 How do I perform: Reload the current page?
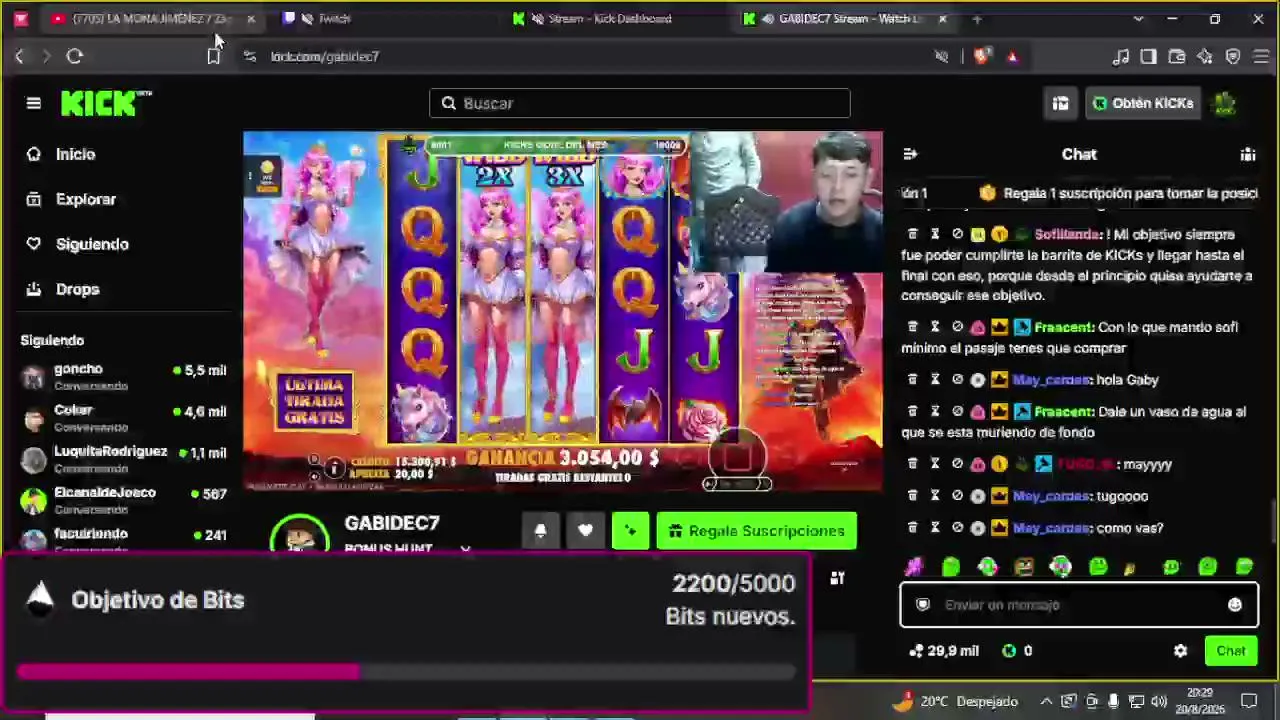(74, 56)
